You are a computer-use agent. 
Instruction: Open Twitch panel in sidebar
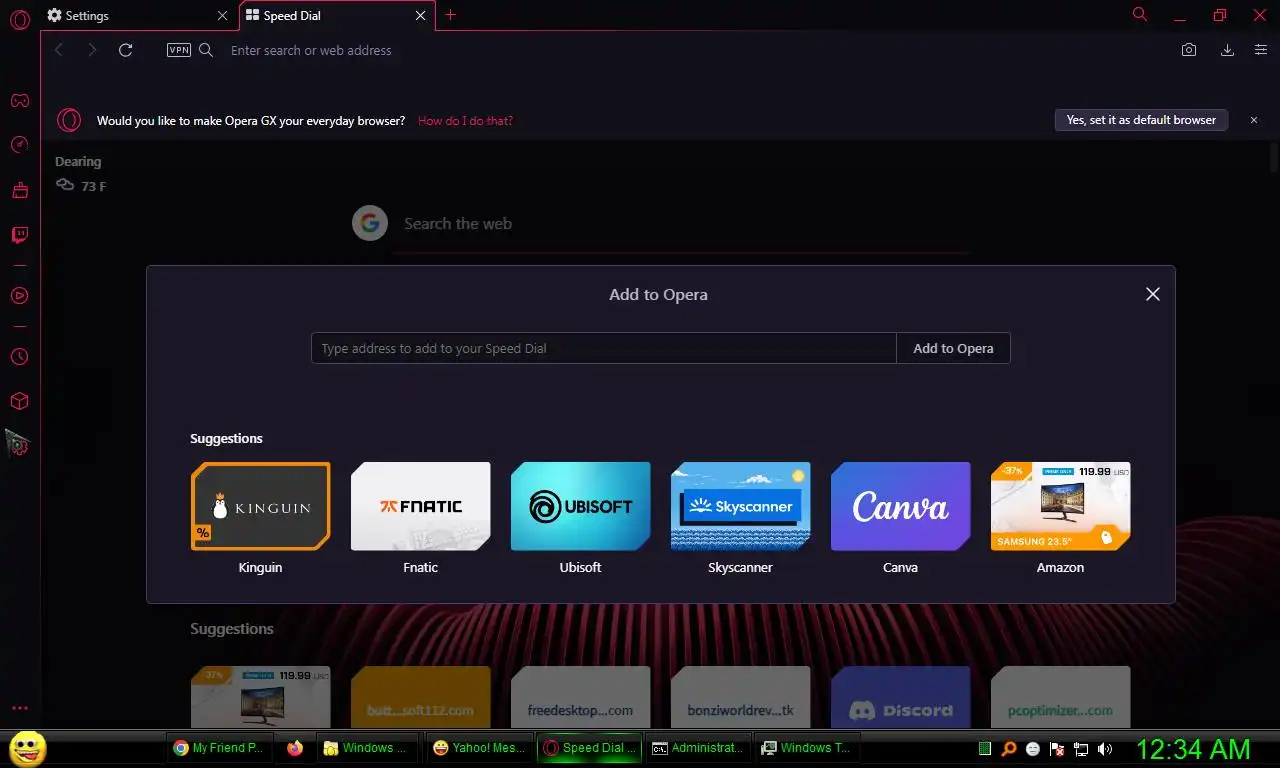[19, 235]
